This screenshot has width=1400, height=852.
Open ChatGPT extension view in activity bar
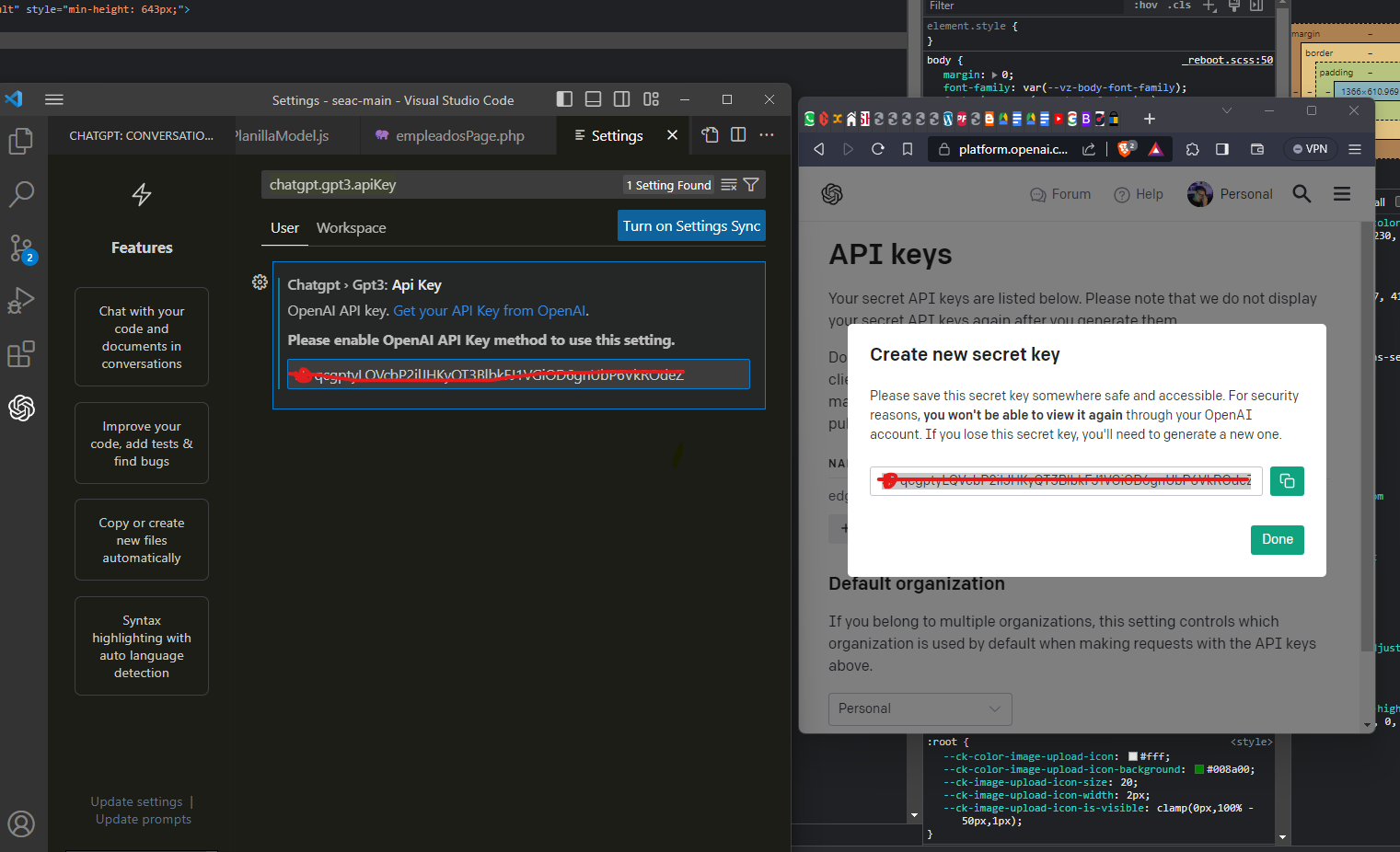(x=21, y=407)
